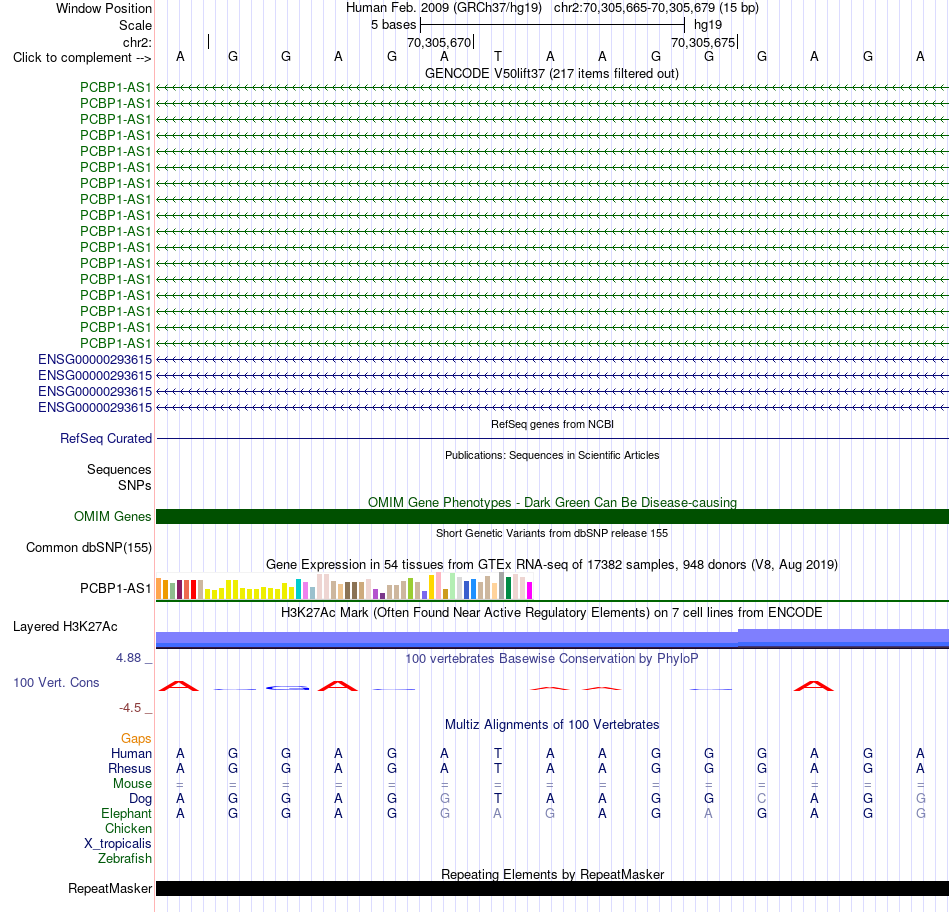Open the GENCODE V50lift37 track title
950x912 pixels.
coord(552,73)
